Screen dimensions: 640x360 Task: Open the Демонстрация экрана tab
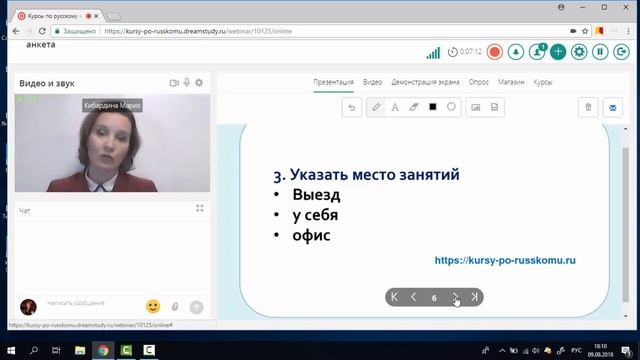425,82
